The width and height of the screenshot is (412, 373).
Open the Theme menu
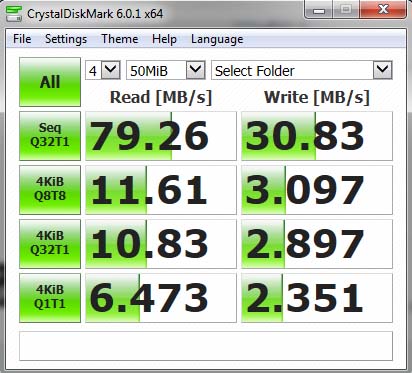(x=120, y=39)
